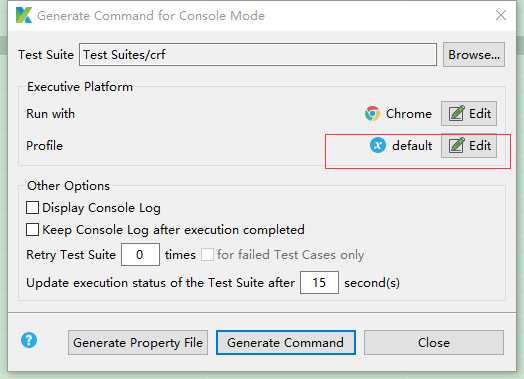The width and height of the screenshot is (524, 379).
Task: Click the Retry Test Suite times field
Action: point(140,255)
